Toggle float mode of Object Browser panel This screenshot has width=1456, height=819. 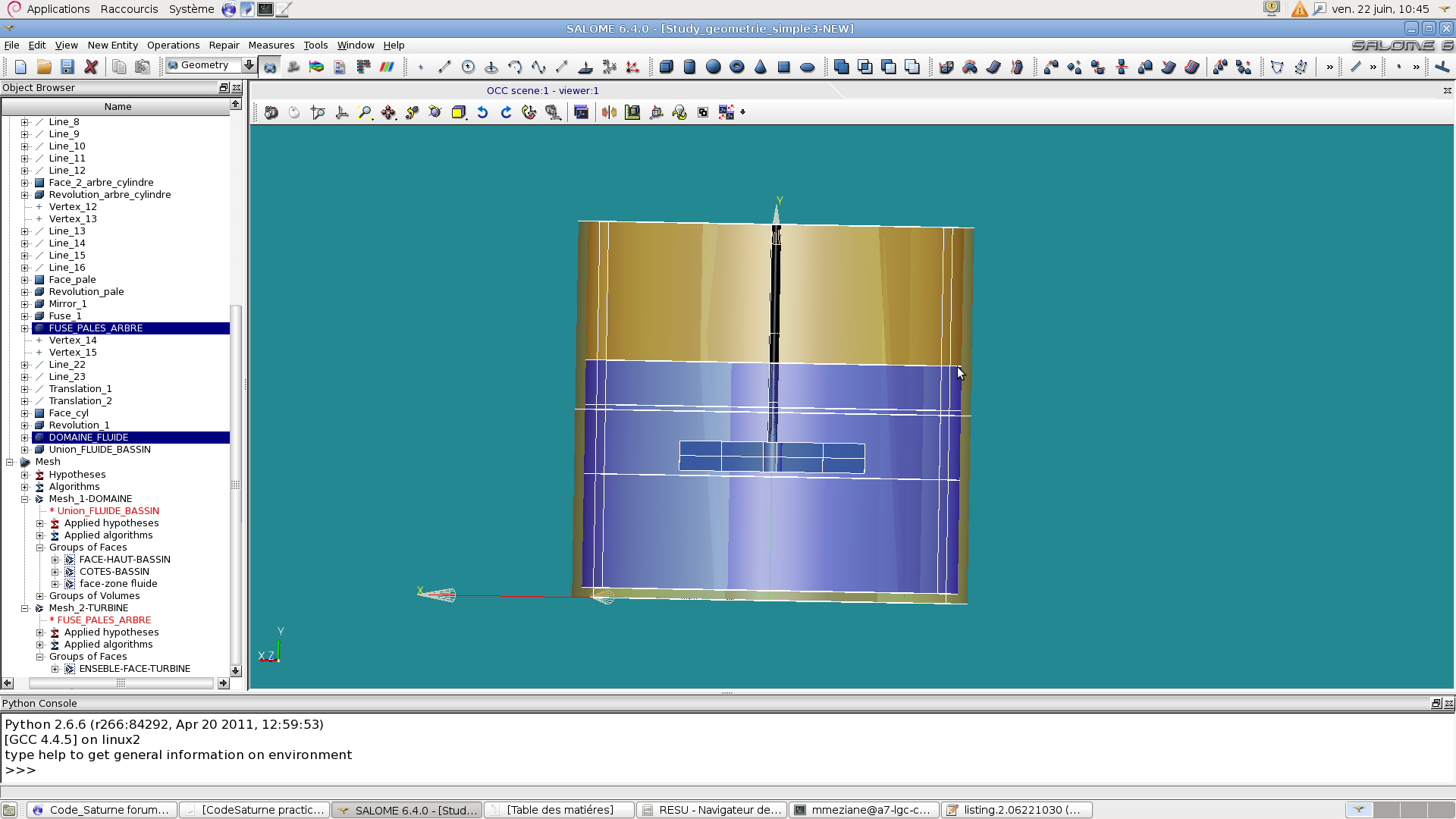click(x=224, y=88)
